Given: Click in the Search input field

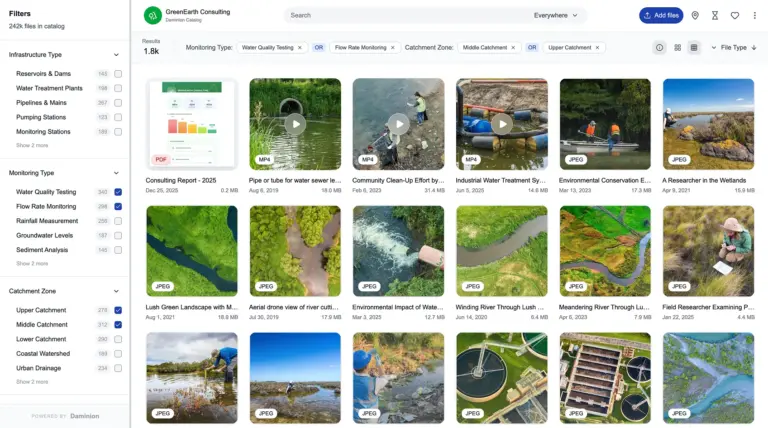Looking at the screenshot, I should tap(400, 15).
